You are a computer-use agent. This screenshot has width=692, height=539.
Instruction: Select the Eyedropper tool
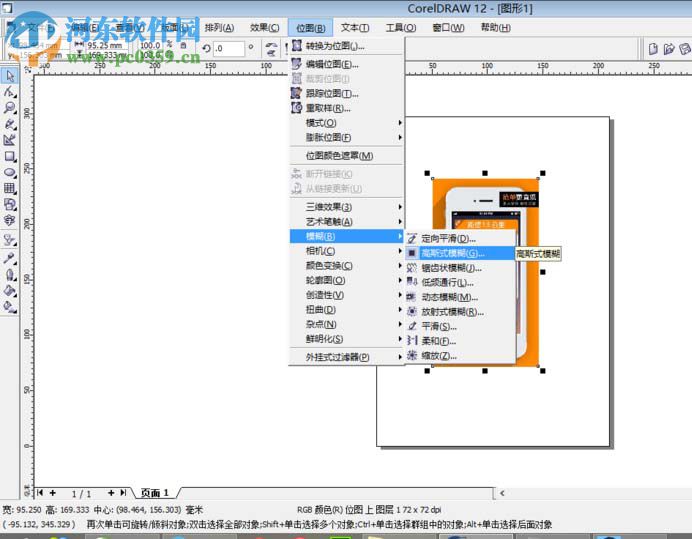[x=10, y=258]
